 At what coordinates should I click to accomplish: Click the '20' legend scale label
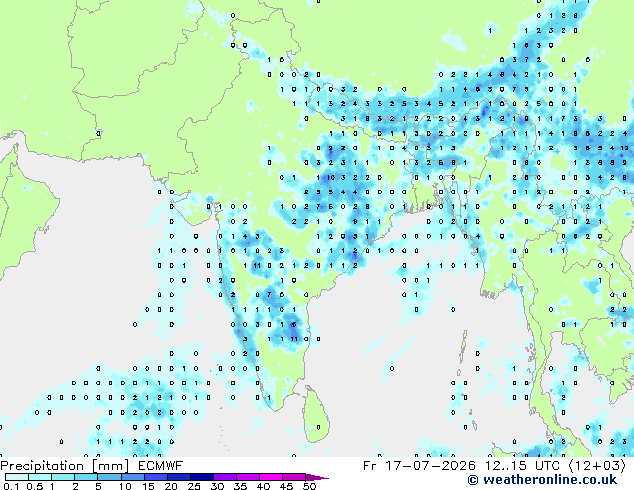(x=171, y=486)
